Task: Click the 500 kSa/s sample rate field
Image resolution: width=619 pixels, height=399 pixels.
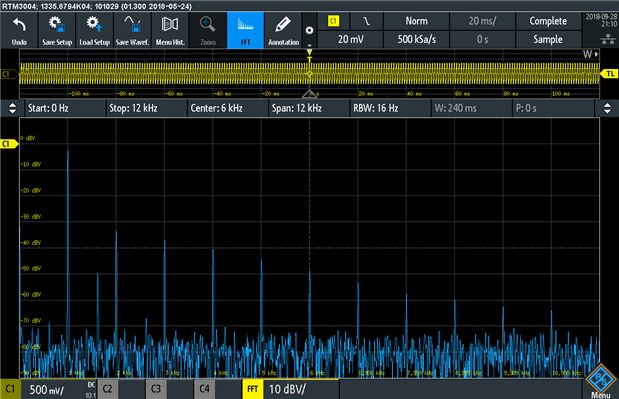Action: point(416,39)
